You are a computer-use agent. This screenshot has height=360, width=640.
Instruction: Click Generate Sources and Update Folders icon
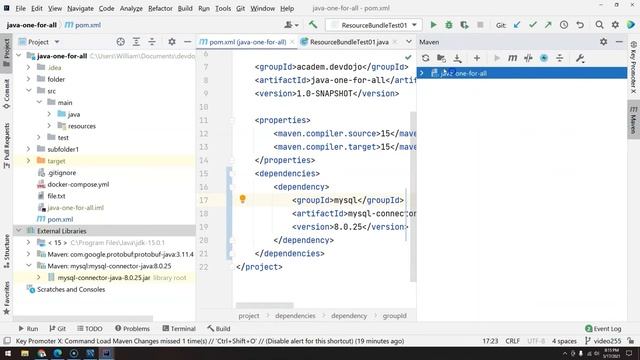click(441, 58)
